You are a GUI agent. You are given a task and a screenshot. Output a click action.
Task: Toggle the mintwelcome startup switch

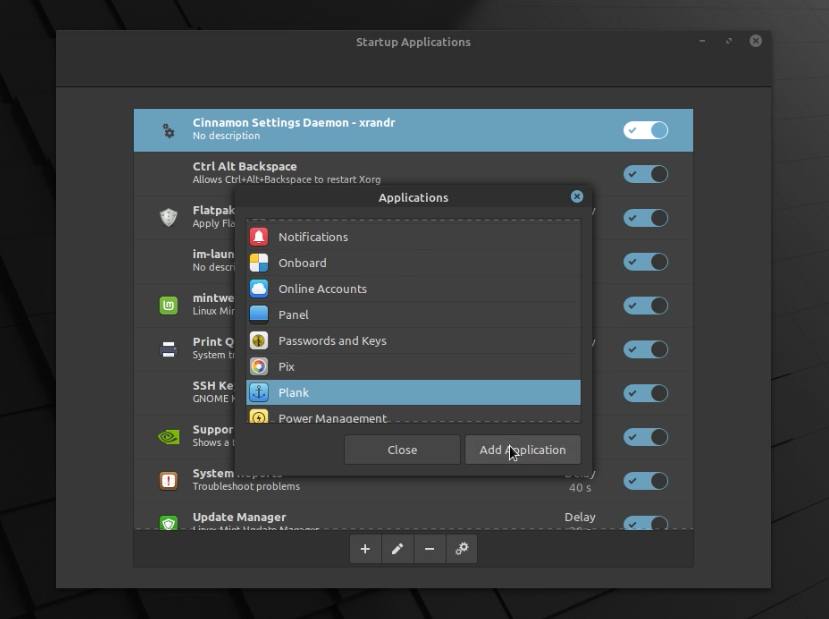pyautogui.click(x=645, y=306)
